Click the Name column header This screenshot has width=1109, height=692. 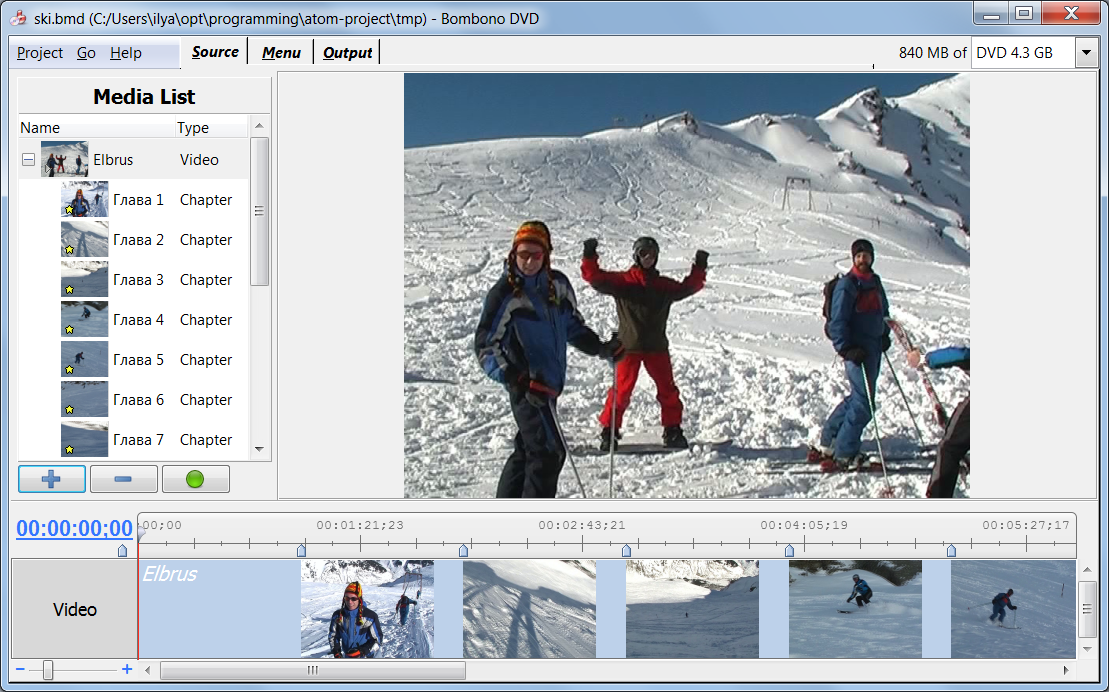(40, 127)
